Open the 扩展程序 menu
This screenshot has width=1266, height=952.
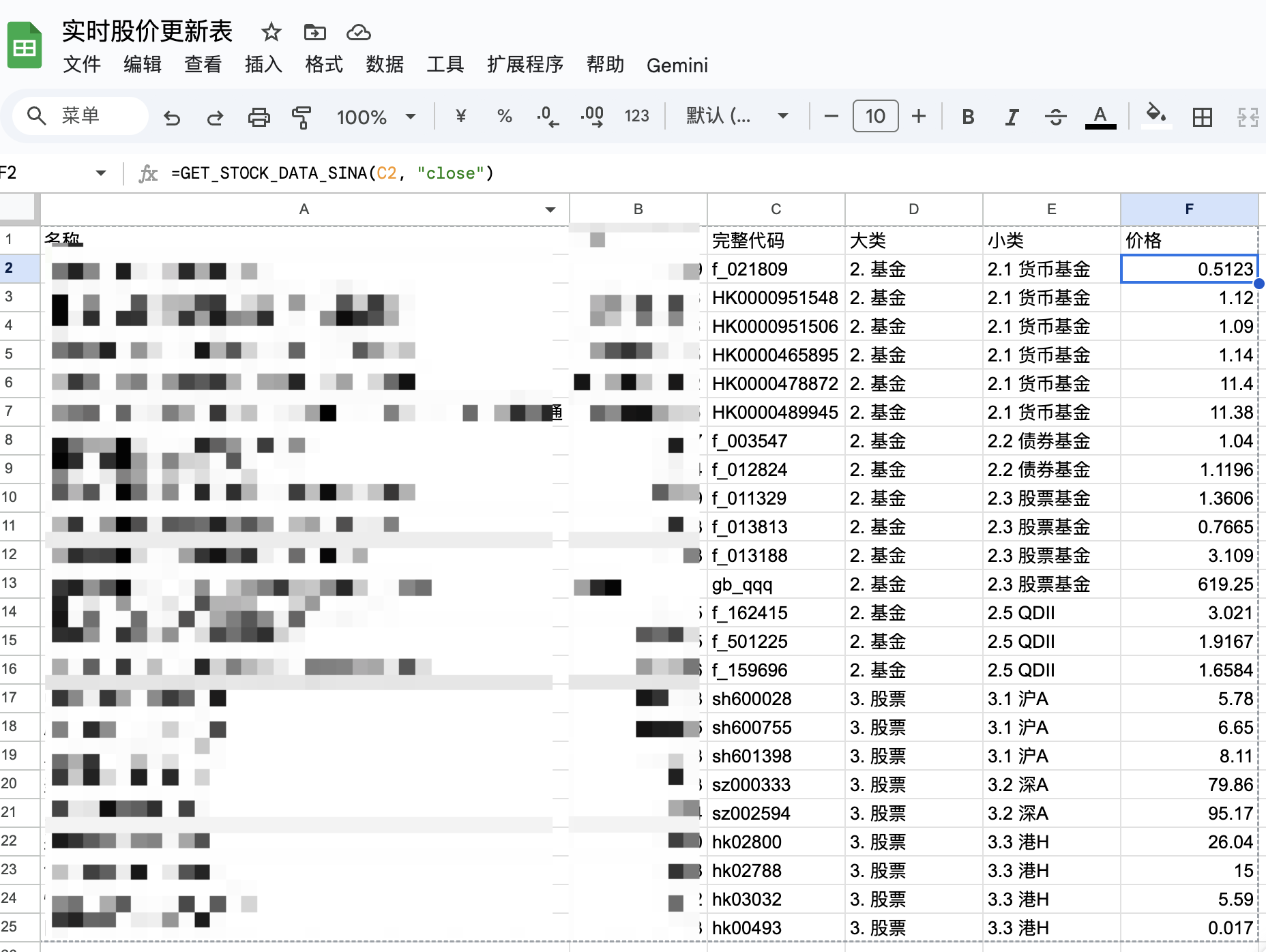tap(525, 65)
